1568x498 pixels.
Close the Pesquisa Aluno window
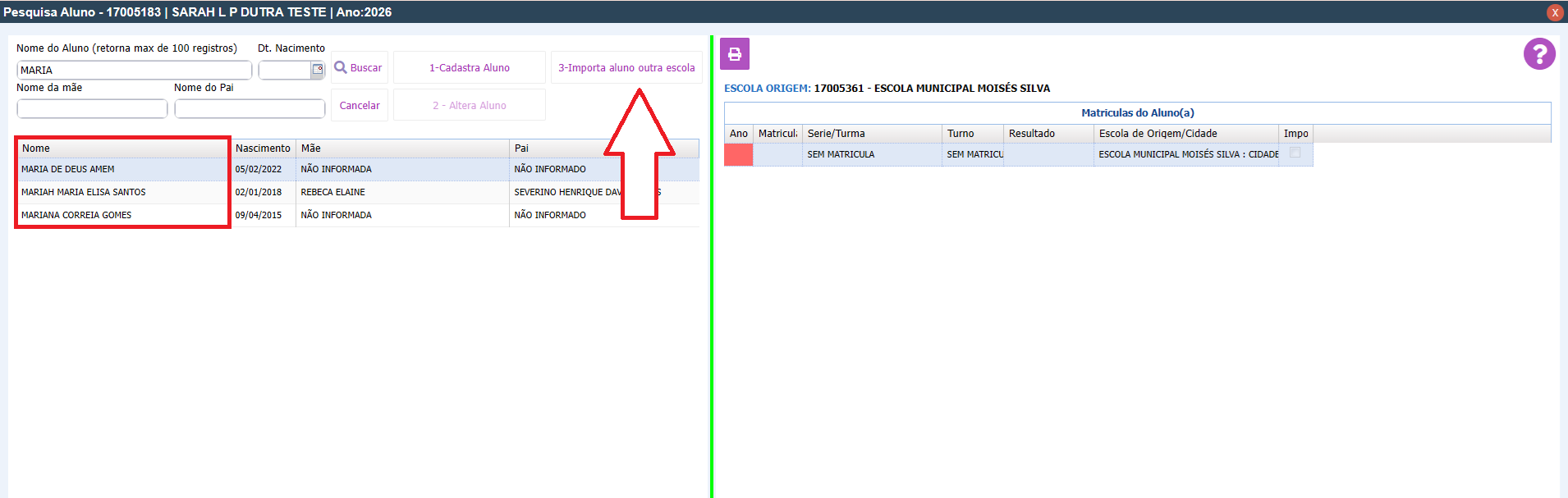[x=1554, y=12]
